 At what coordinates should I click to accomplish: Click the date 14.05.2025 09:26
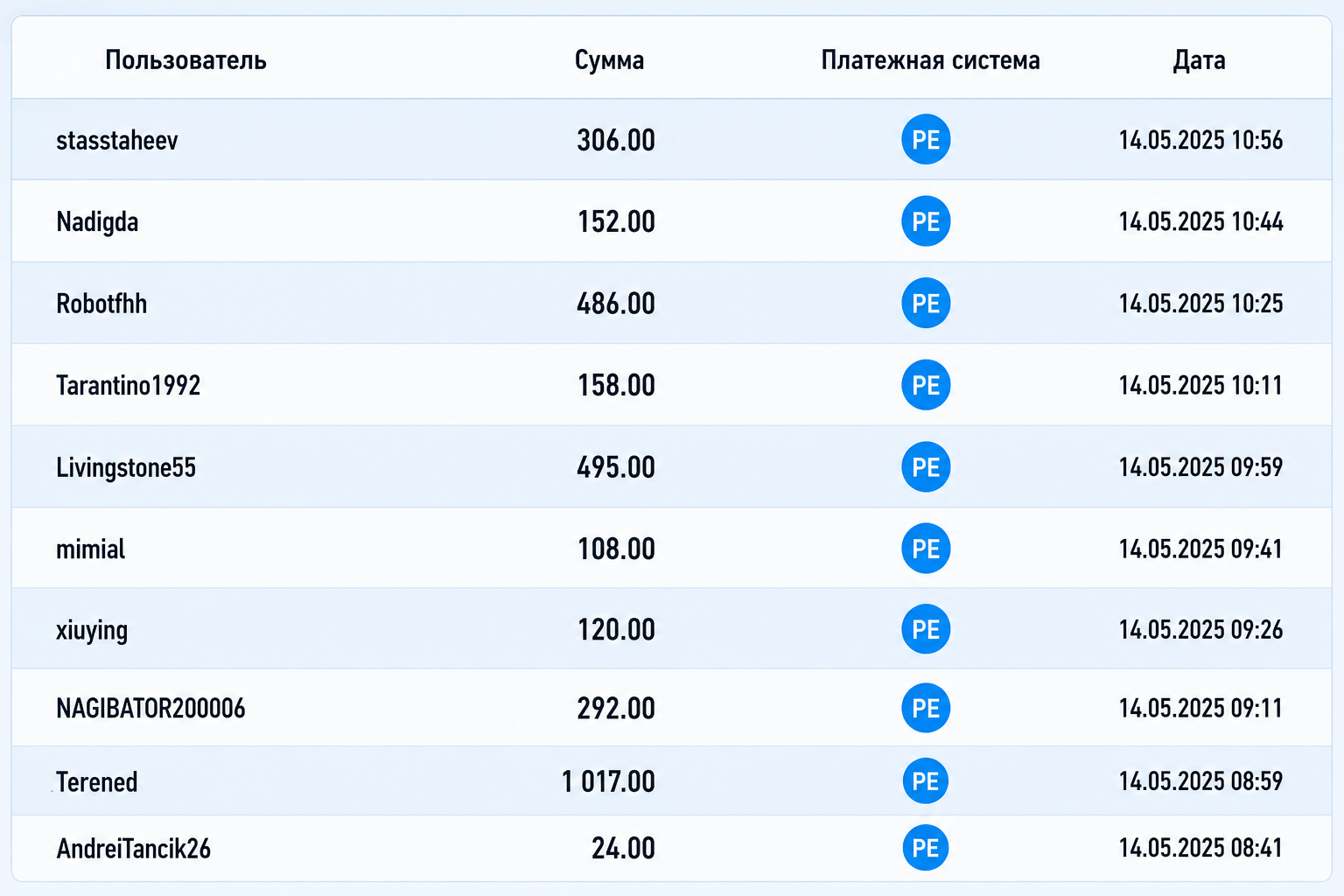[1200, 630]
